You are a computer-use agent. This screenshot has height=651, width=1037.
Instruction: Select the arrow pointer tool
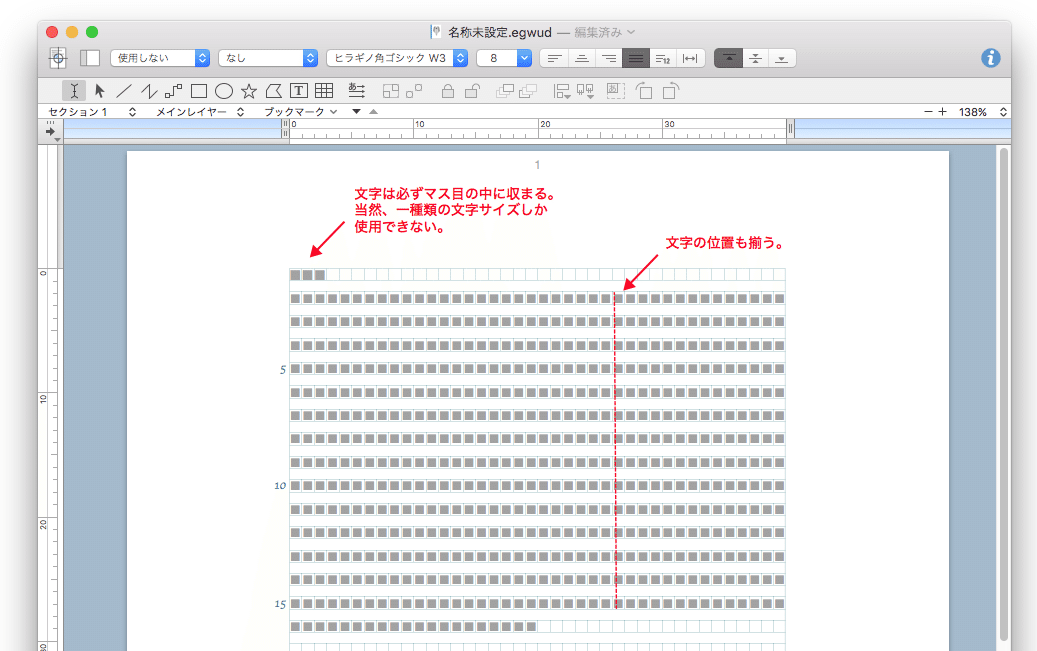coord(99,91)
